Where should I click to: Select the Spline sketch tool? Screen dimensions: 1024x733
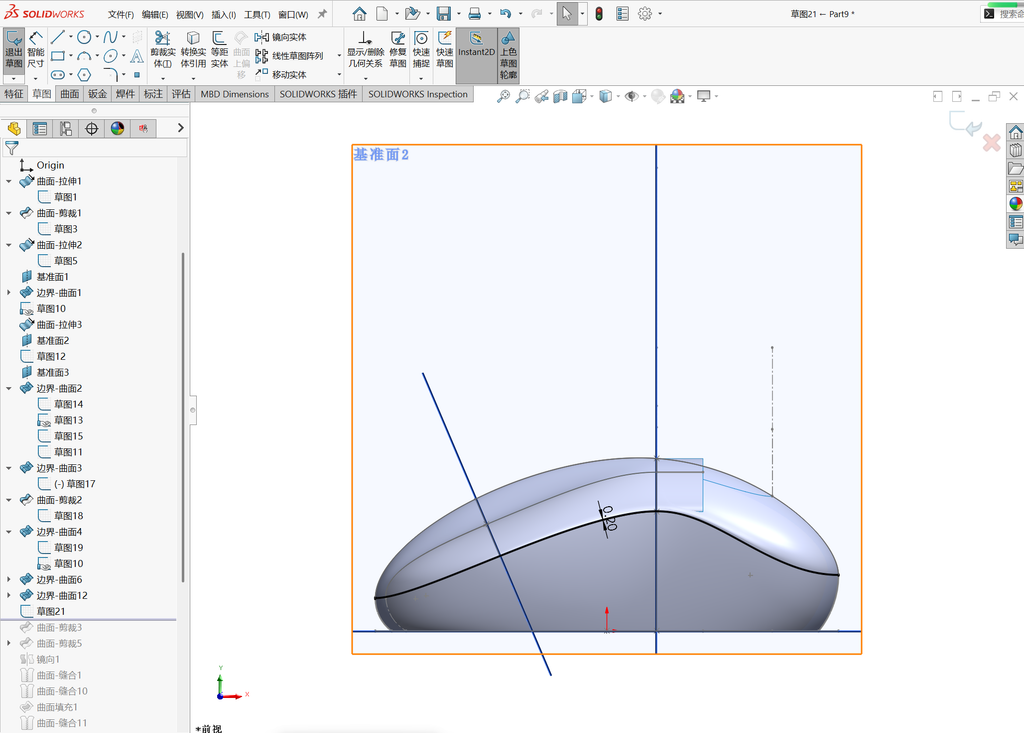click(x=110, y=37)
